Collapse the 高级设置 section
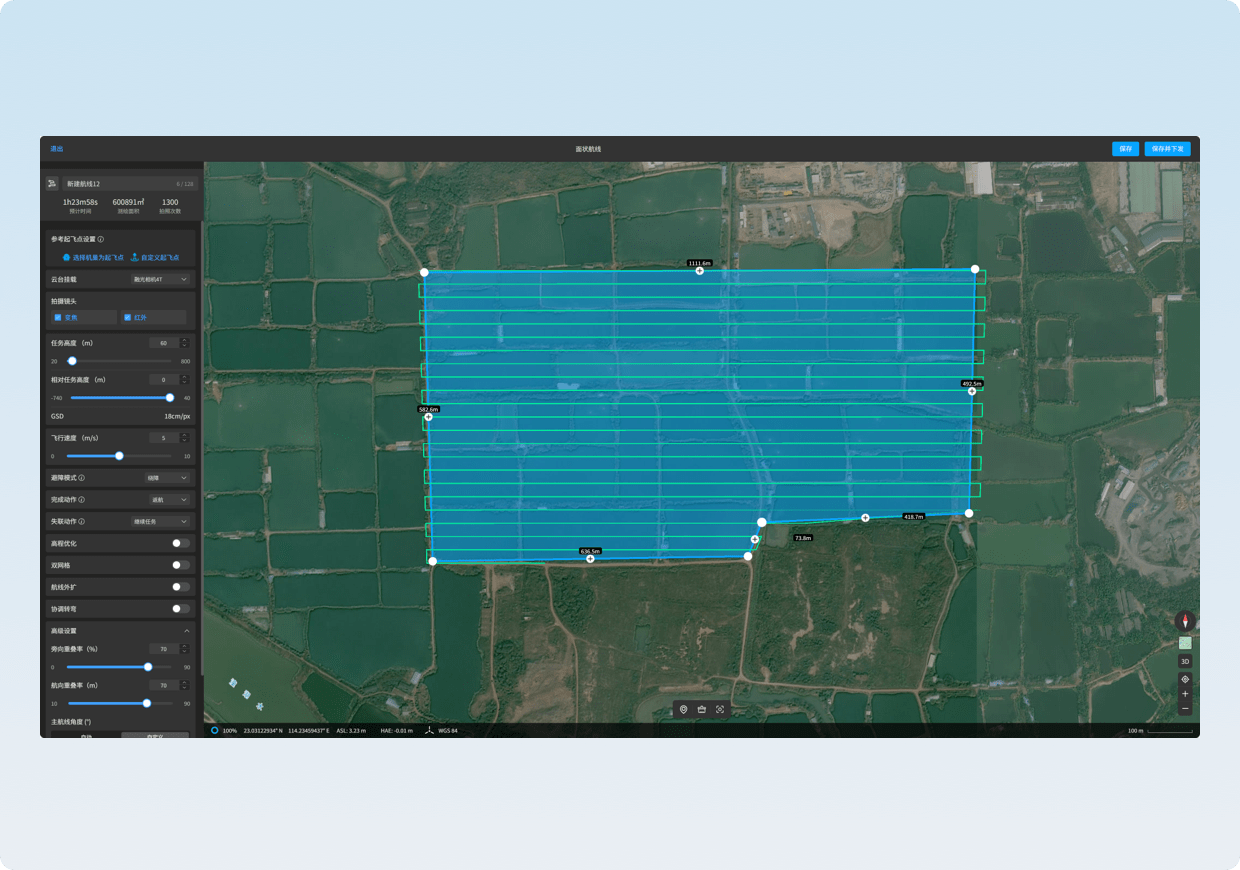The height and width of the screenshot is (870, 1240). [186, 631]
